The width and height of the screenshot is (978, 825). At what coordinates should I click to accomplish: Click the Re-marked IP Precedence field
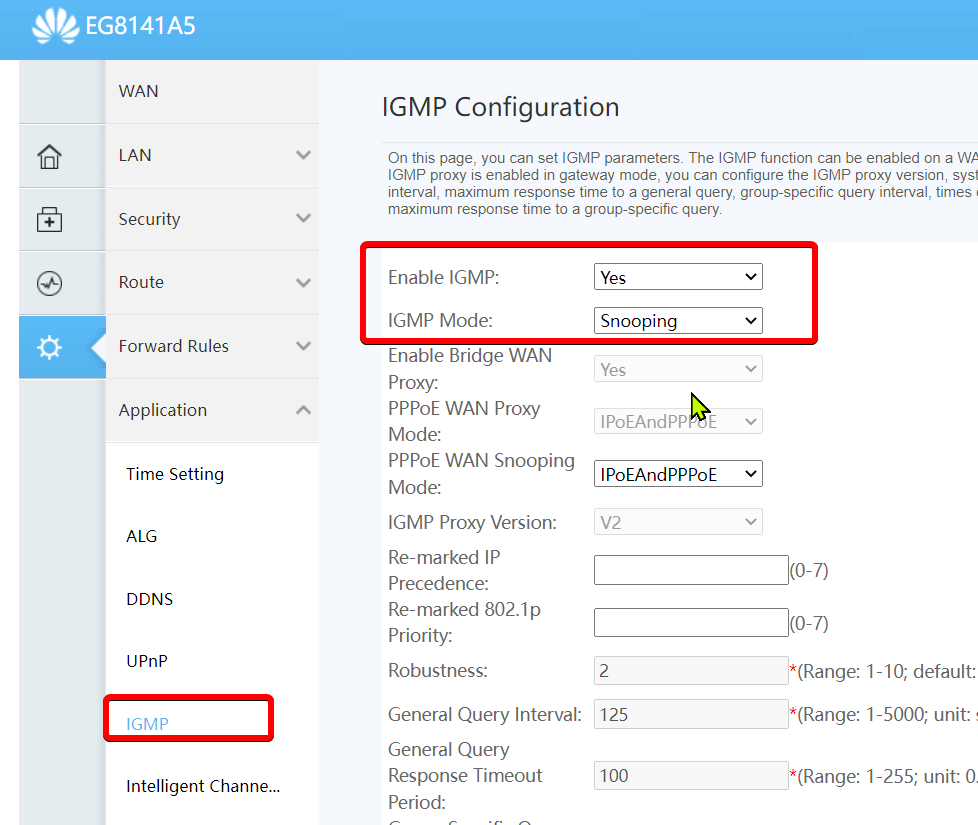[x=690, y=570]
